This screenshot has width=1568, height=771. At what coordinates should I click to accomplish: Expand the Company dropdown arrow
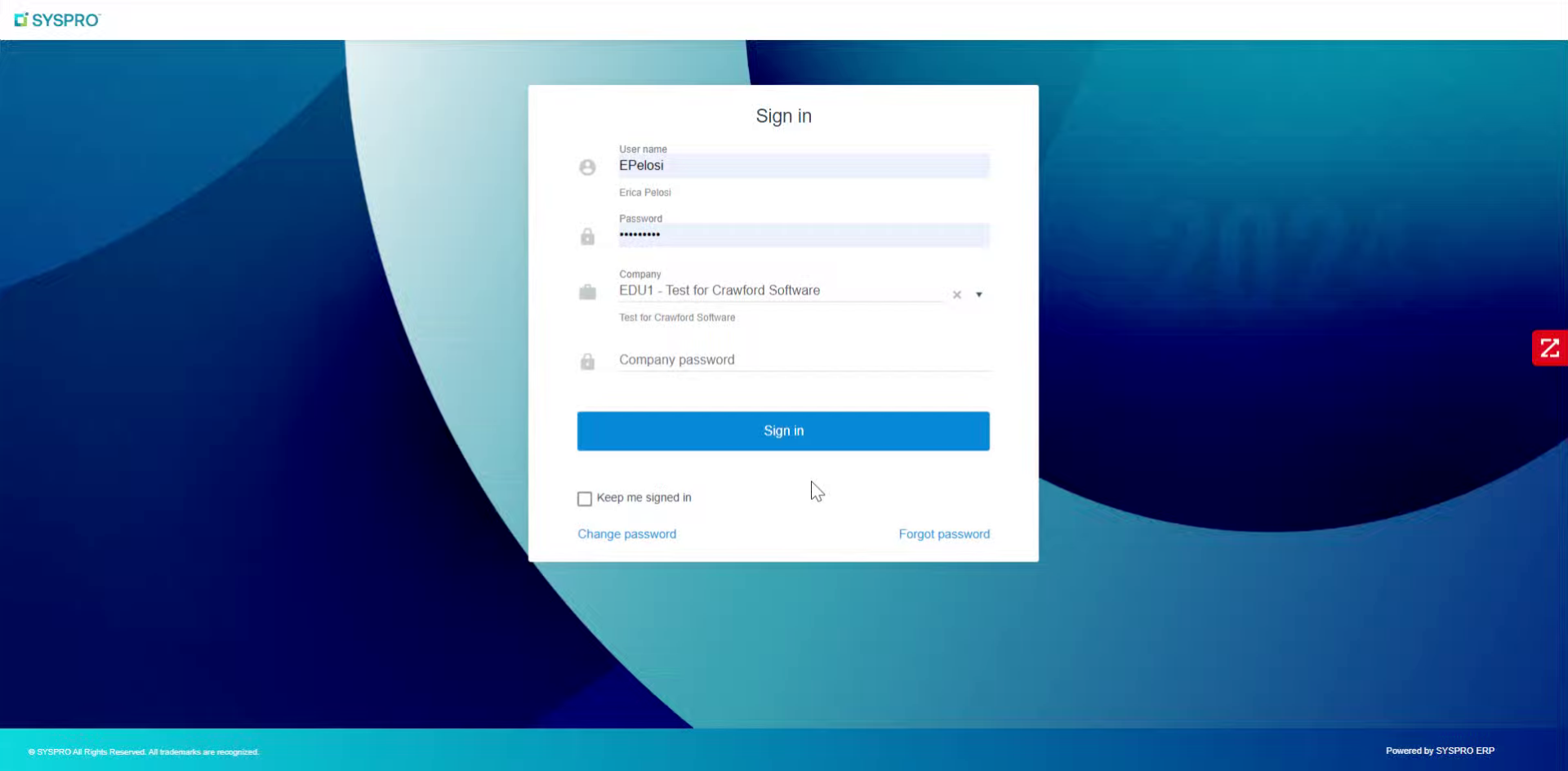pos(979,295)
